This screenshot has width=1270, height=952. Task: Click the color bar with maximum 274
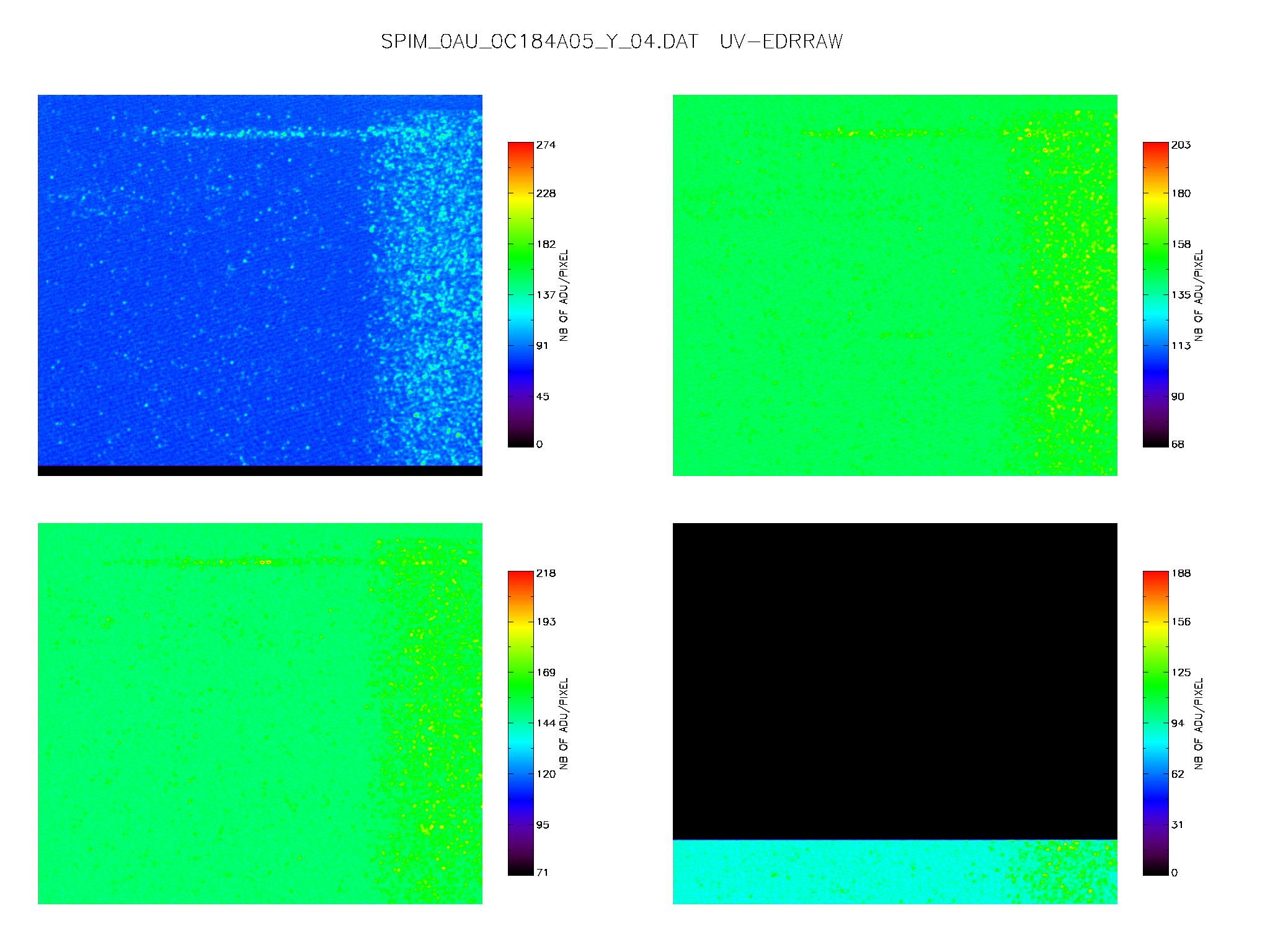coord(520,294)
